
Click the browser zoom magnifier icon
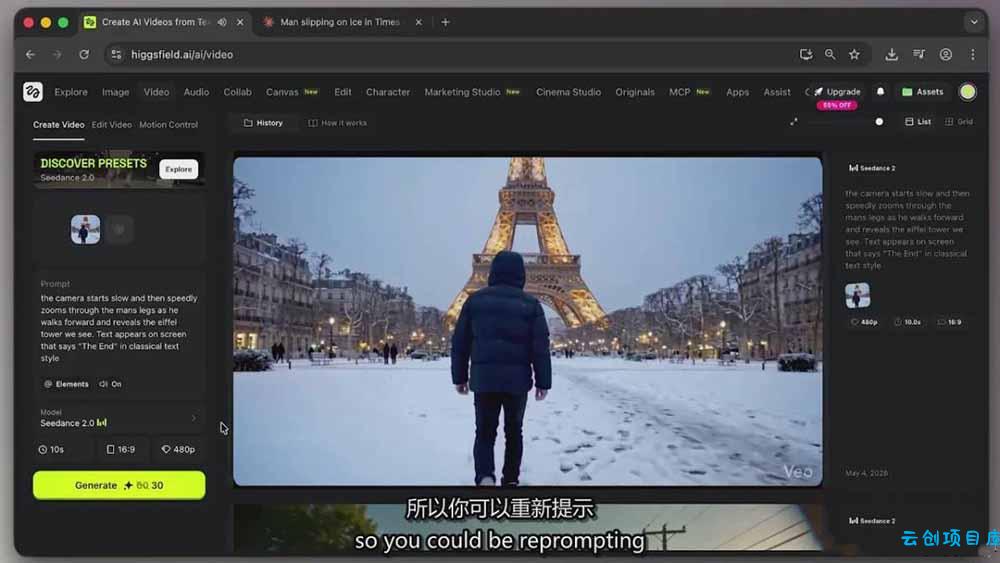pyautogui.click(x=830, y=55)
